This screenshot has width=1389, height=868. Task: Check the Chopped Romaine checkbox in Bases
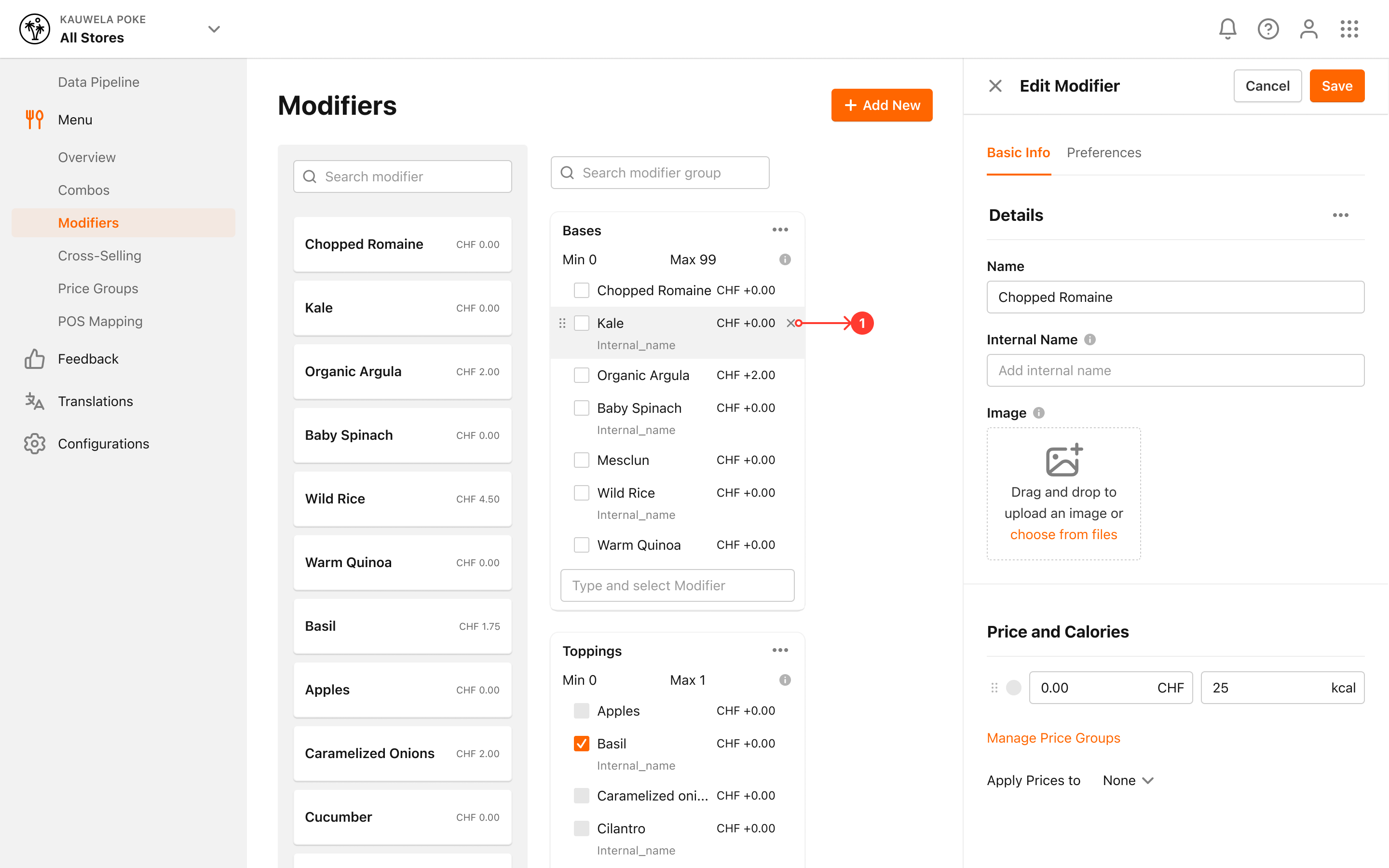(x=582, y=290)
